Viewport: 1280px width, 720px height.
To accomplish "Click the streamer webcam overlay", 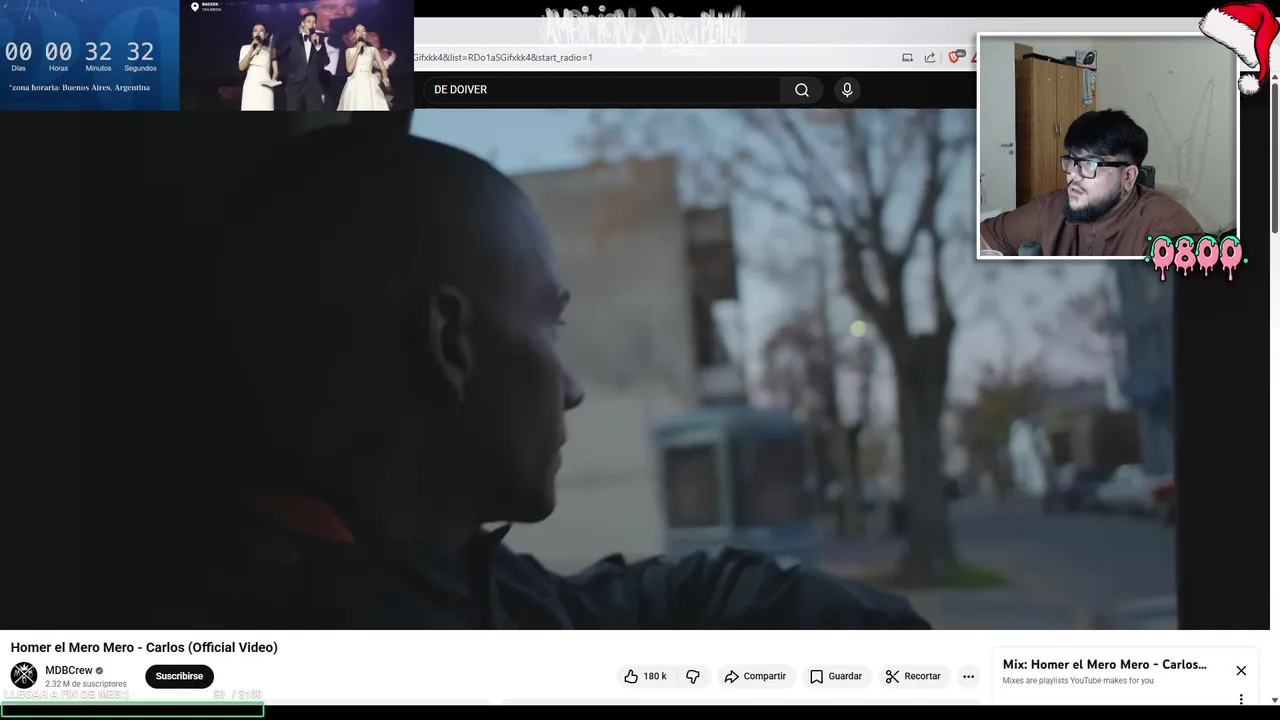I will (1107, 147).
